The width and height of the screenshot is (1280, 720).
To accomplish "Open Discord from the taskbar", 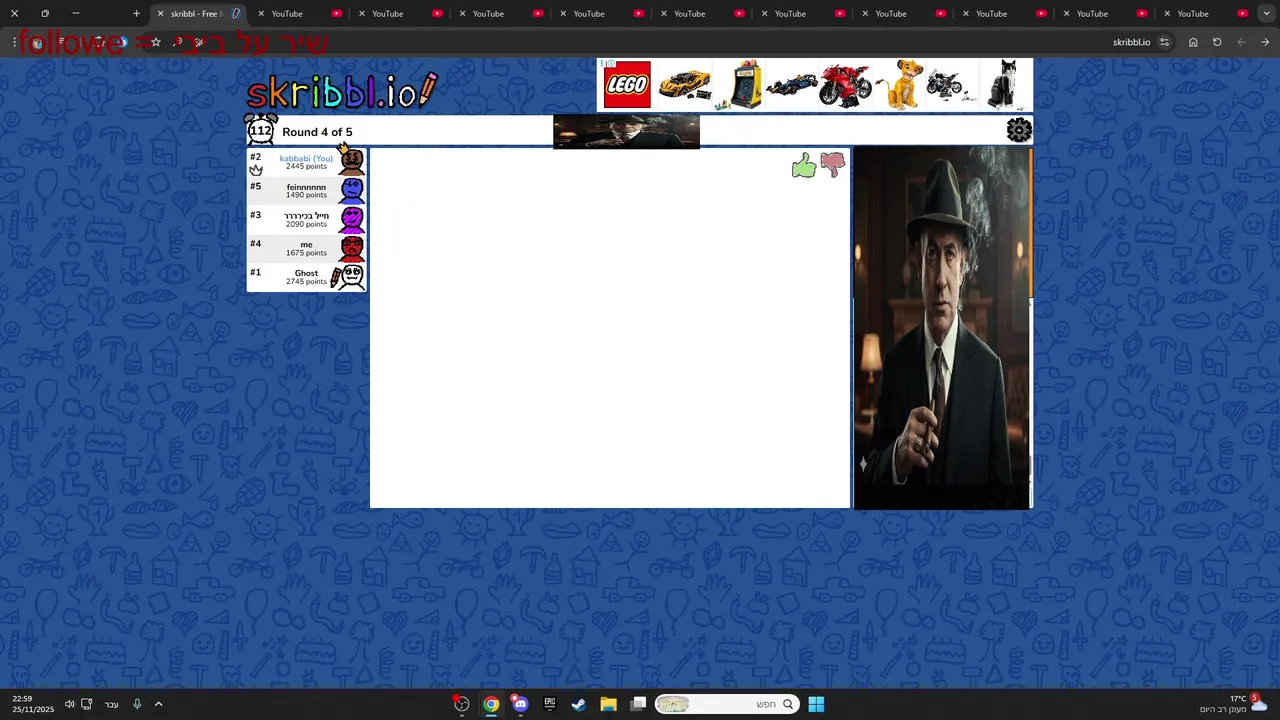I will tap(520, 704).
